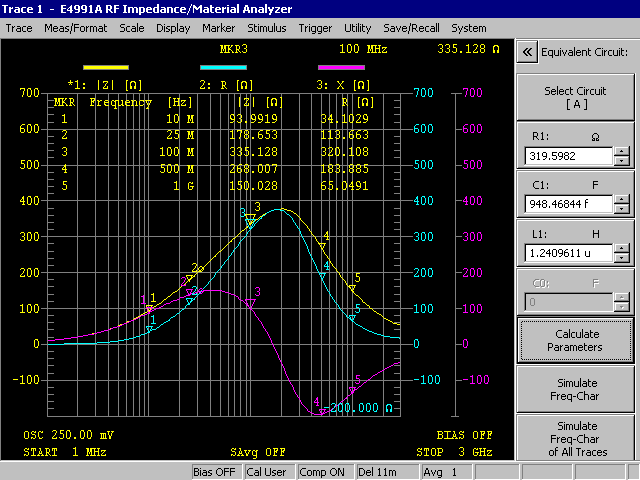The width and height of the screenshot is (640, 480).
Task: Click the Calculate Parameters button
Action: coord(575,340)
